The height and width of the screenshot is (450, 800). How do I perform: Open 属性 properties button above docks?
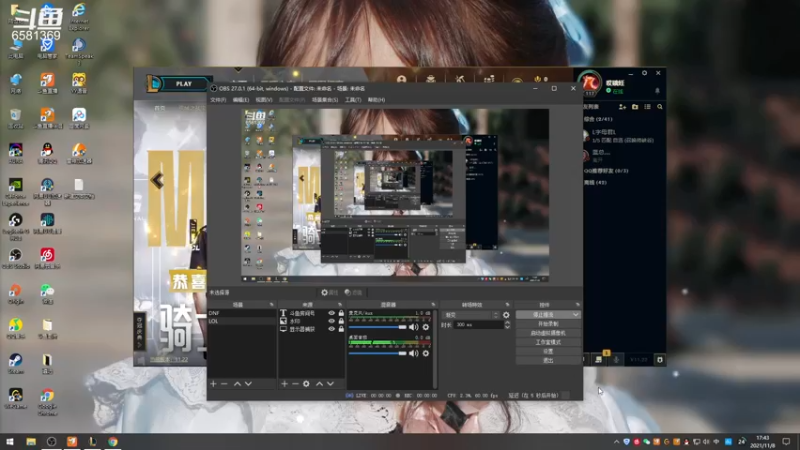pos(330,292)
